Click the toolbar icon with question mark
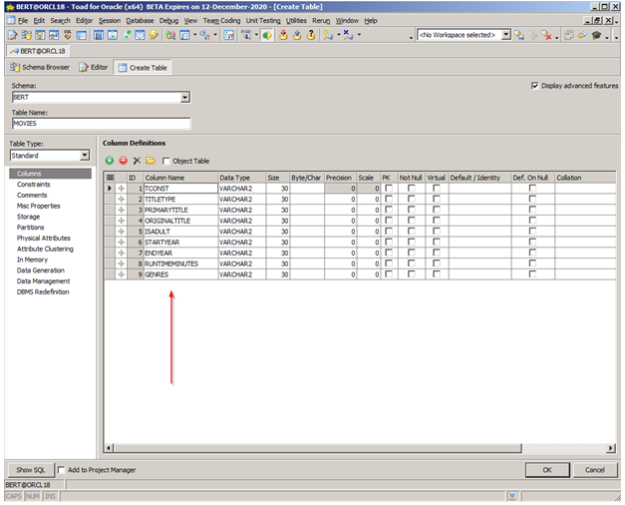625x505 pixels. coord(311,35)
